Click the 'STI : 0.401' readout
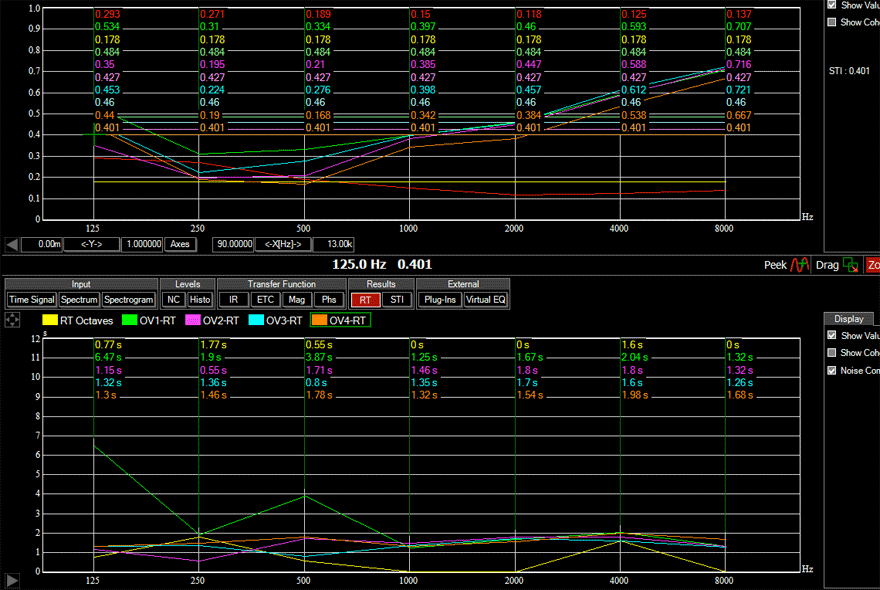The width and height of the screenshot is (880, 590). (849, 71)
